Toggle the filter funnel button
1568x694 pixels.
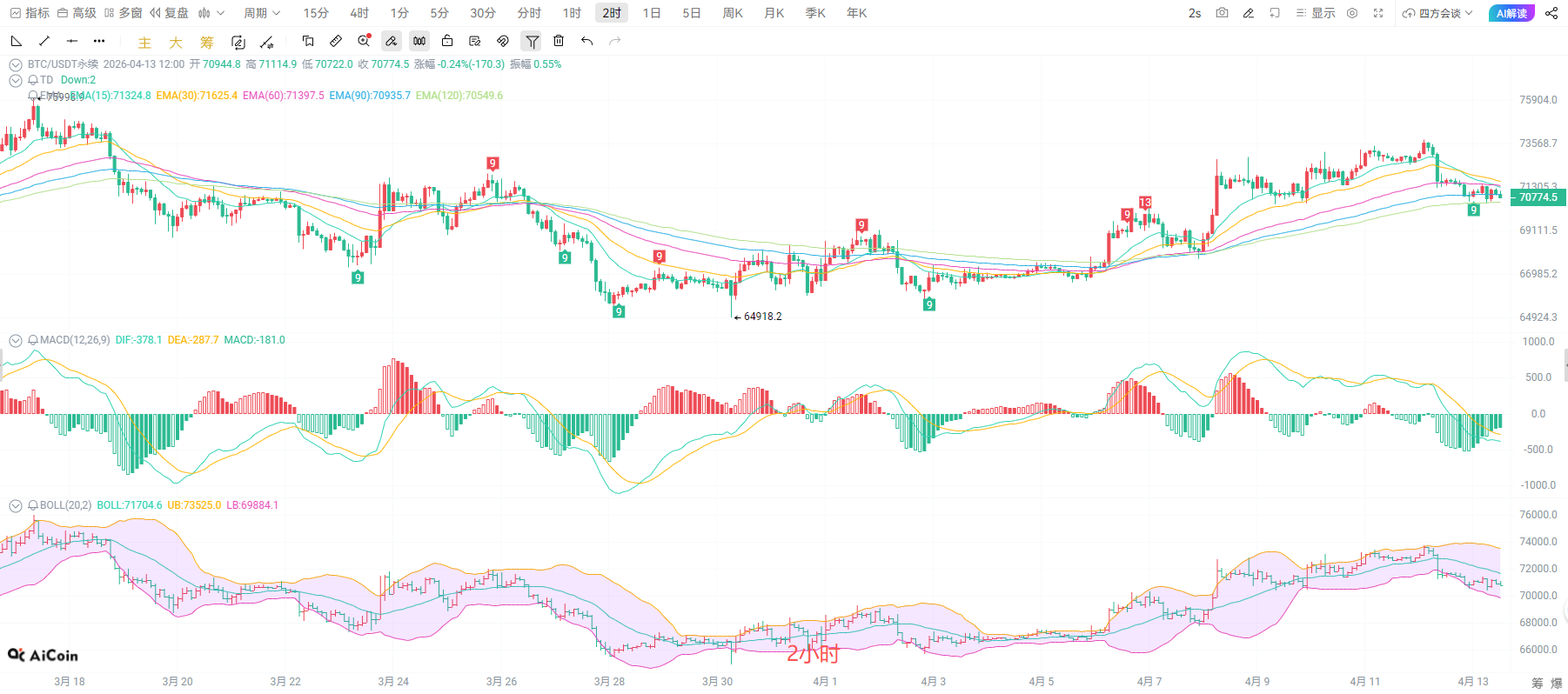click(532, 41)
